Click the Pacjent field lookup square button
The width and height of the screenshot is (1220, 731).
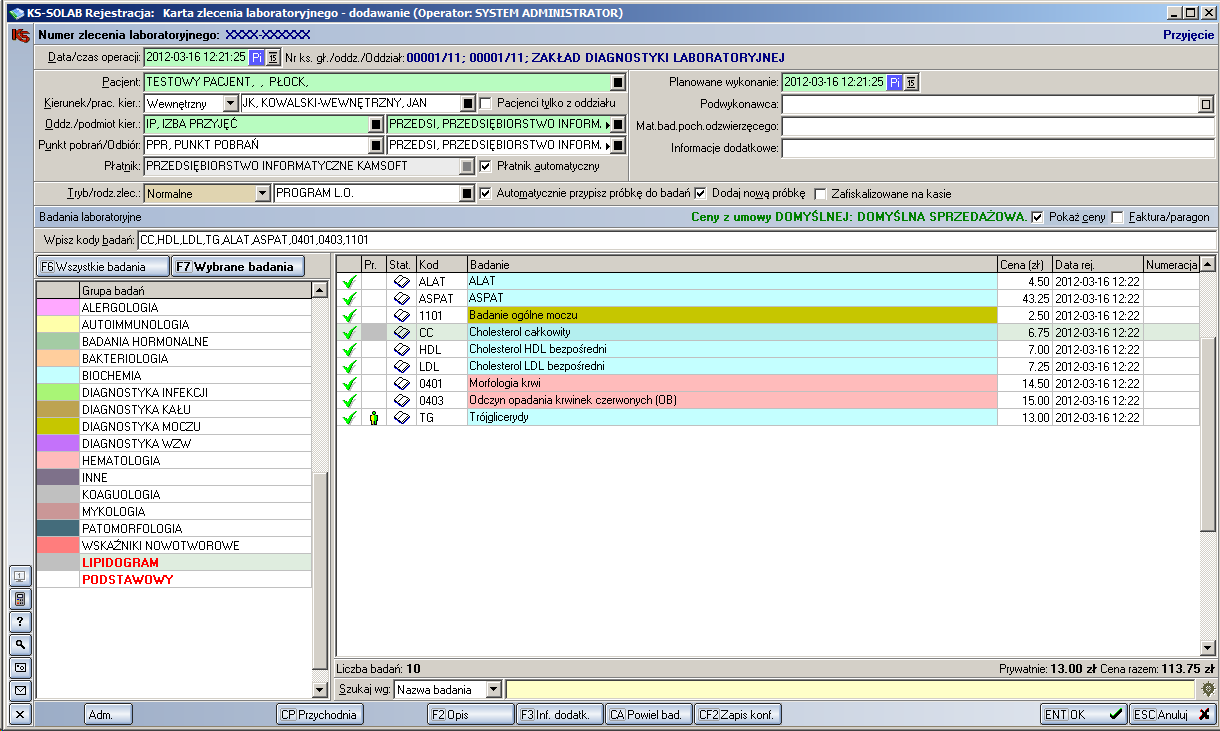coord(618,82)
